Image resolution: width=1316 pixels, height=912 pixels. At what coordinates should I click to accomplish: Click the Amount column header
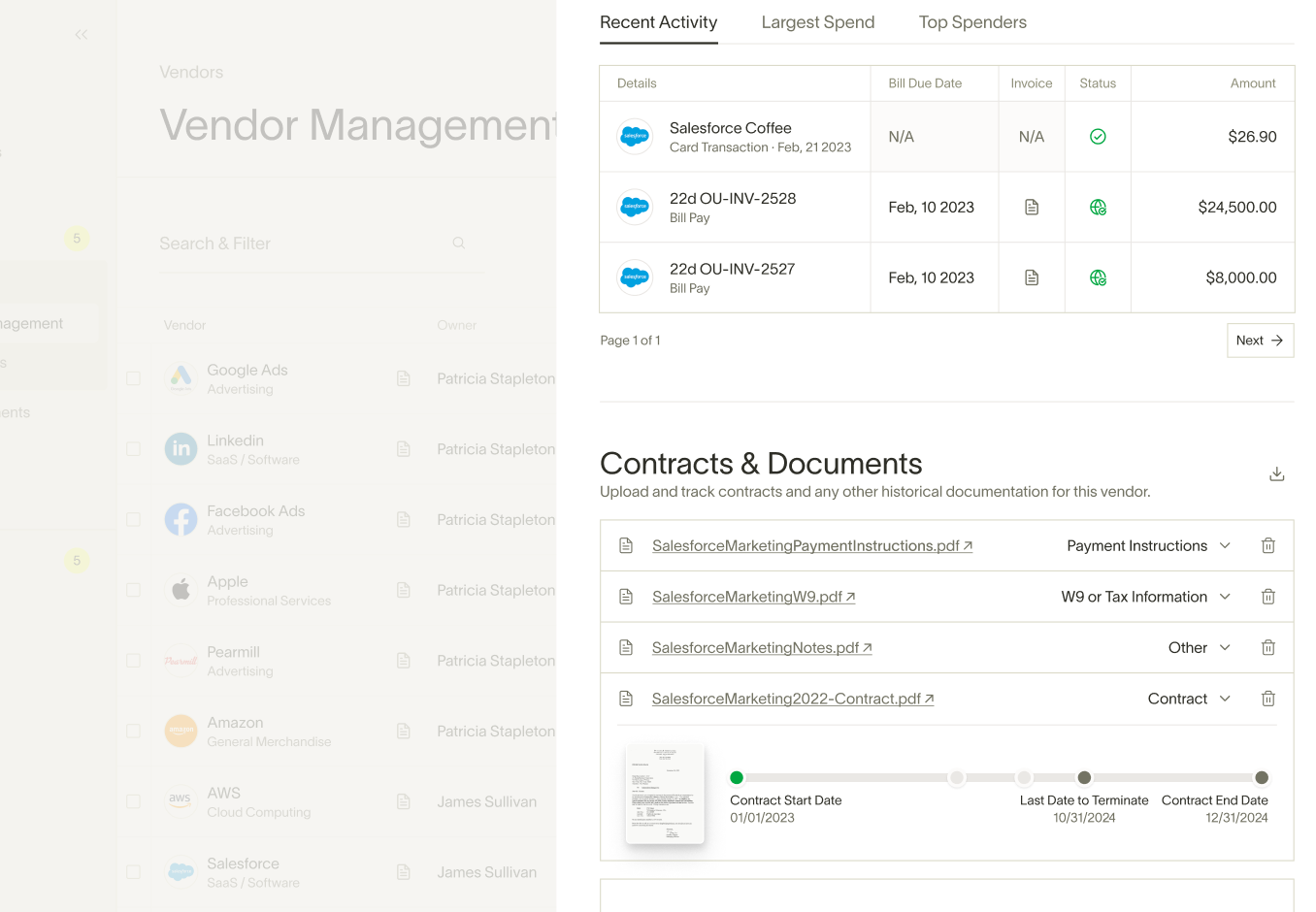pos(1253,83)
